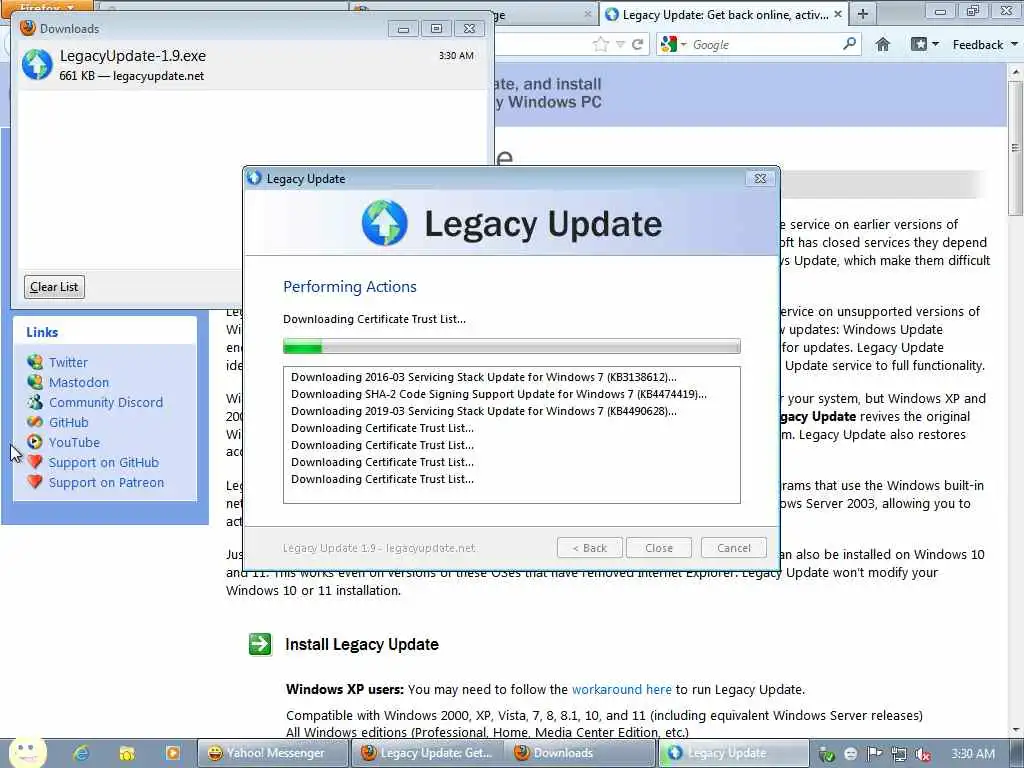Click the Legacy Update globe logo in dialog
The width and height of the screenshot is (1024, 768).
[384, 223]
